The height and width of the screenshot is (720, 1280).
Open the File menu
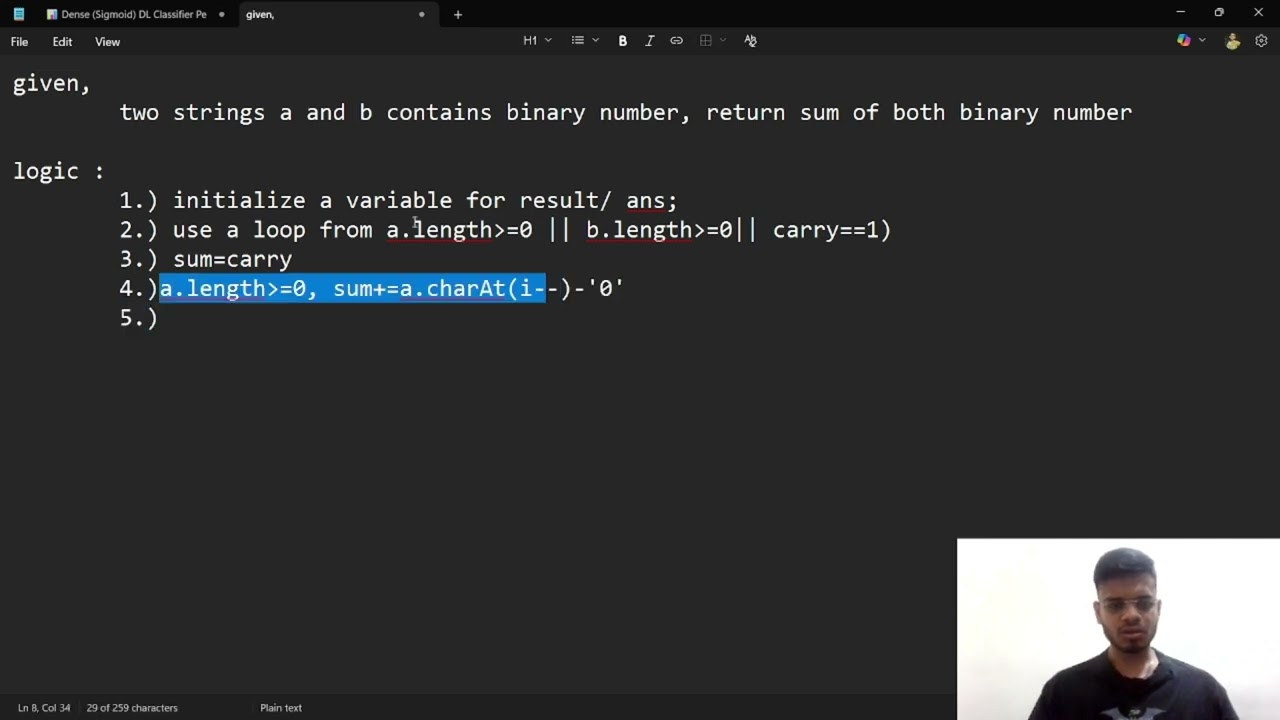pyautogui.click(x=19, y=41)
